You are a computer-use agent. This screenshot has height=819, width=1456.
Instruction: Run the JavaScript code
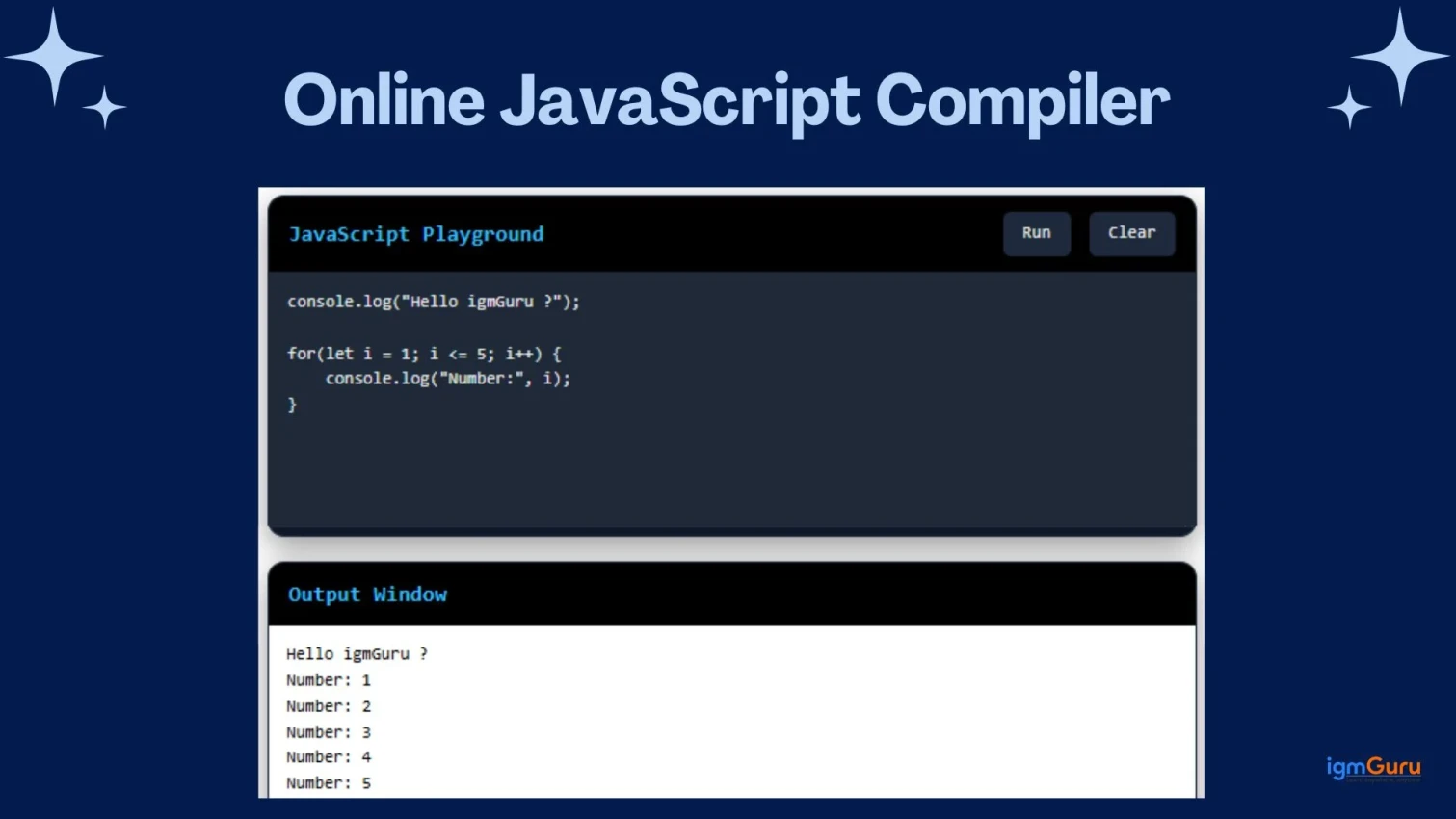coord(1036,233)
